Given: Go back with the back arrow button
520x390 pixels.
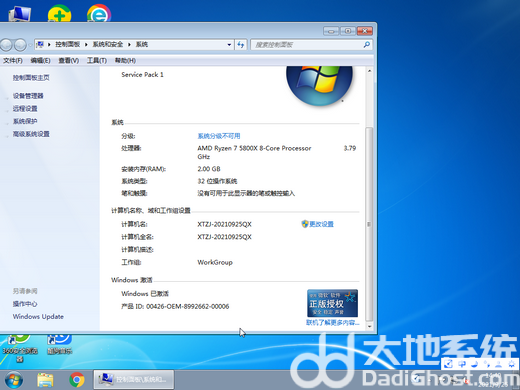Looking at the screenshot, I should (x=6, y=45).
